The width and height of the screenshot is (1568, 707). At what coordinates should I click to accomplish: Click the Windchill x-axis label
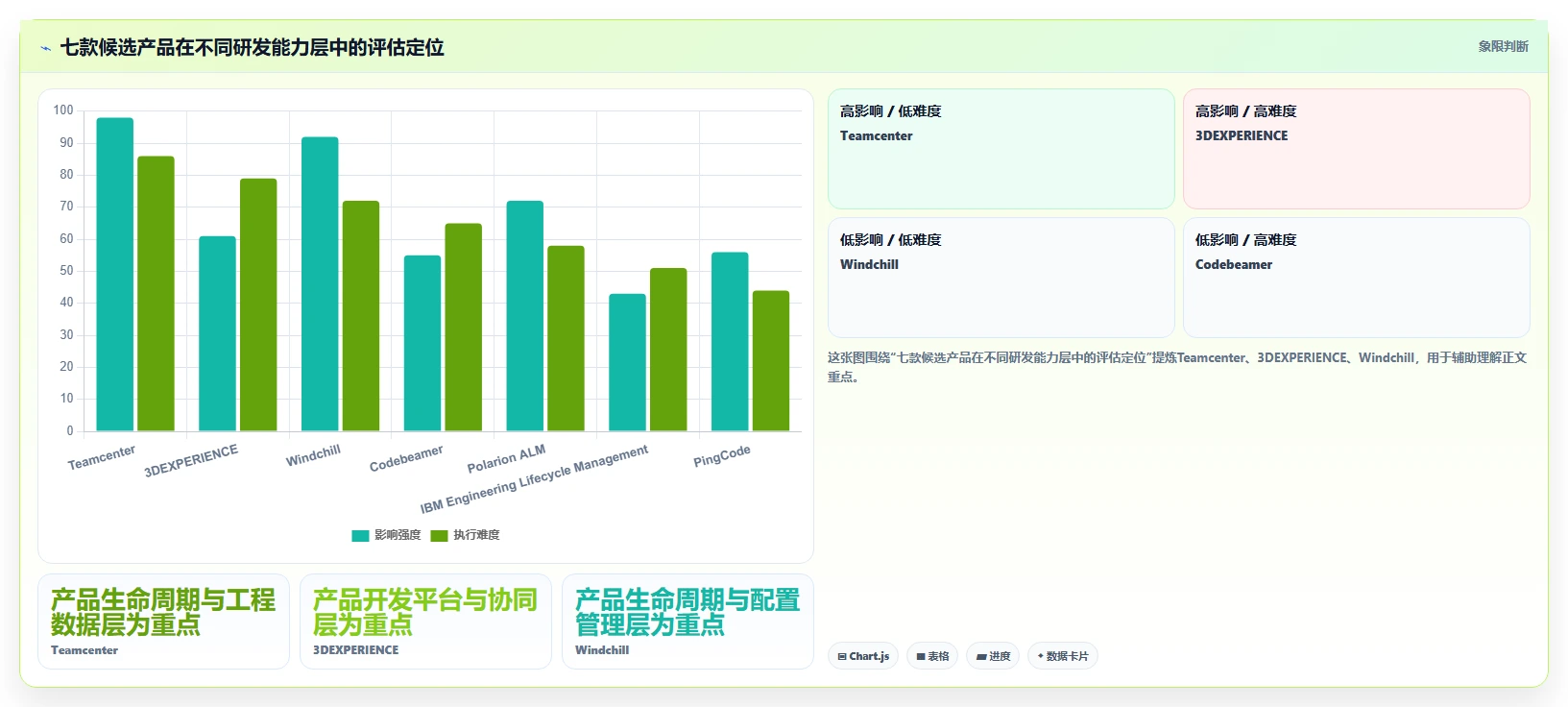pos(313,455)
